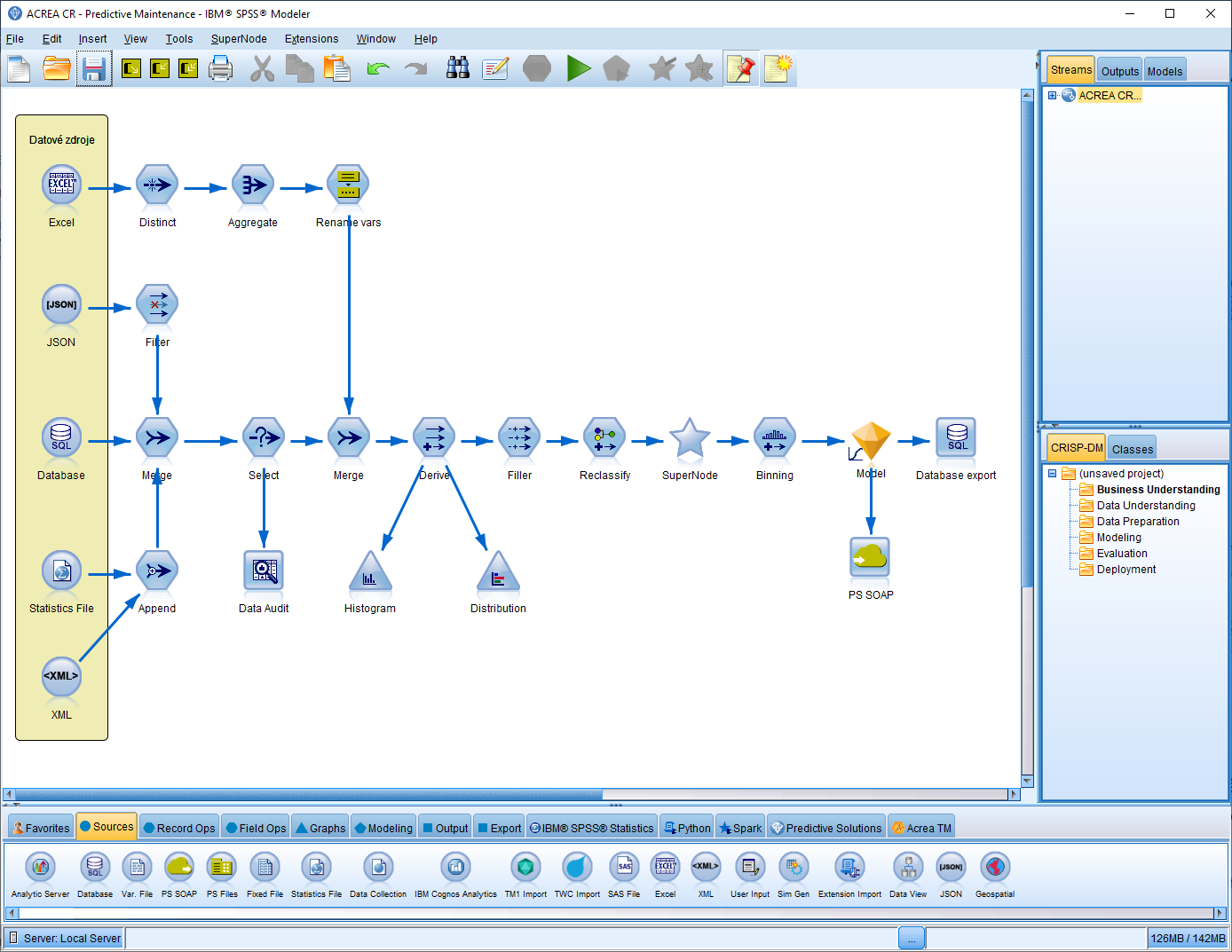
Task: Click the Histogram graph node
Action: tap(370, 572)
